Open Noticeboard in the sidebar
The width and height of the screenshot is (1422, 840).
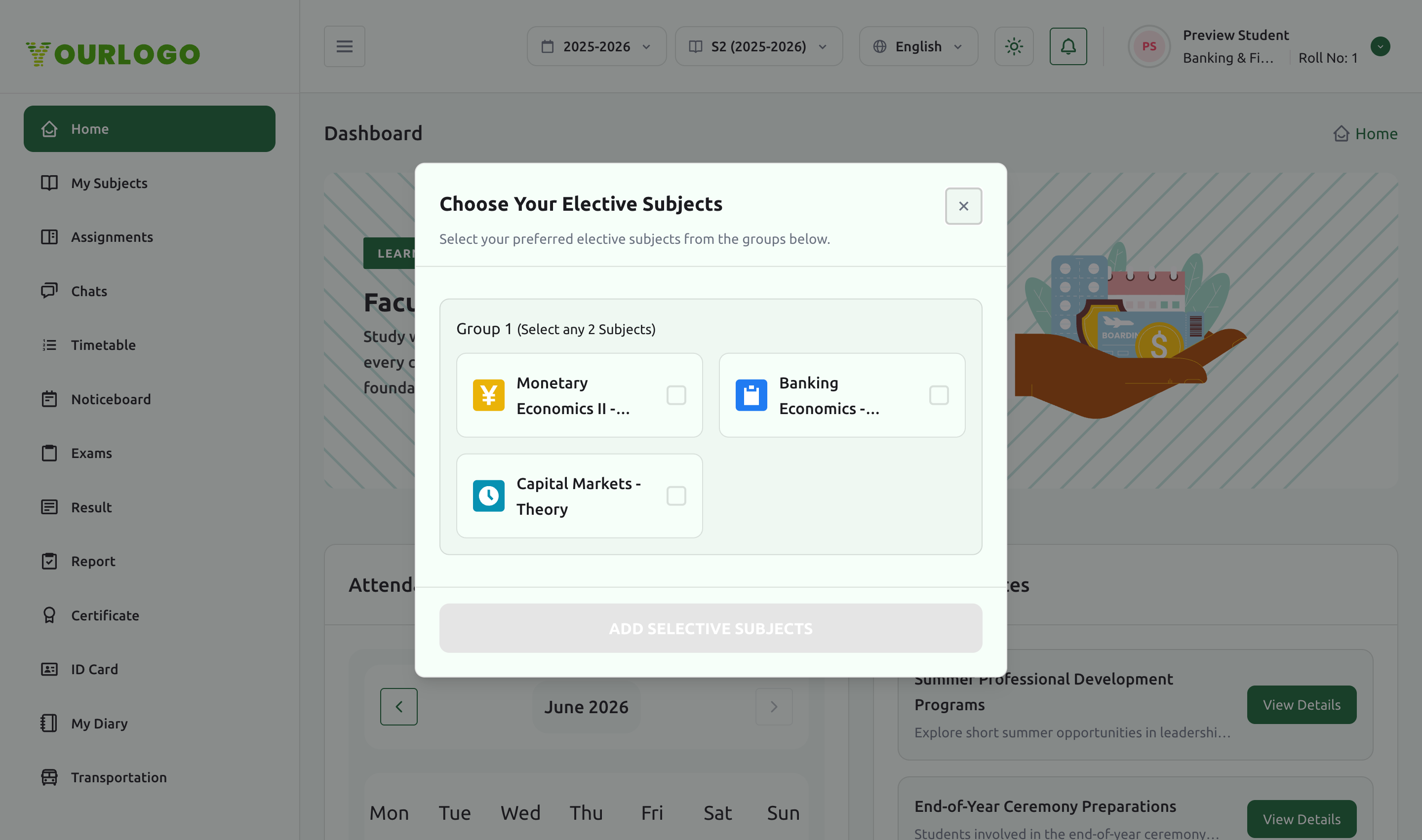tap(150, 399)
